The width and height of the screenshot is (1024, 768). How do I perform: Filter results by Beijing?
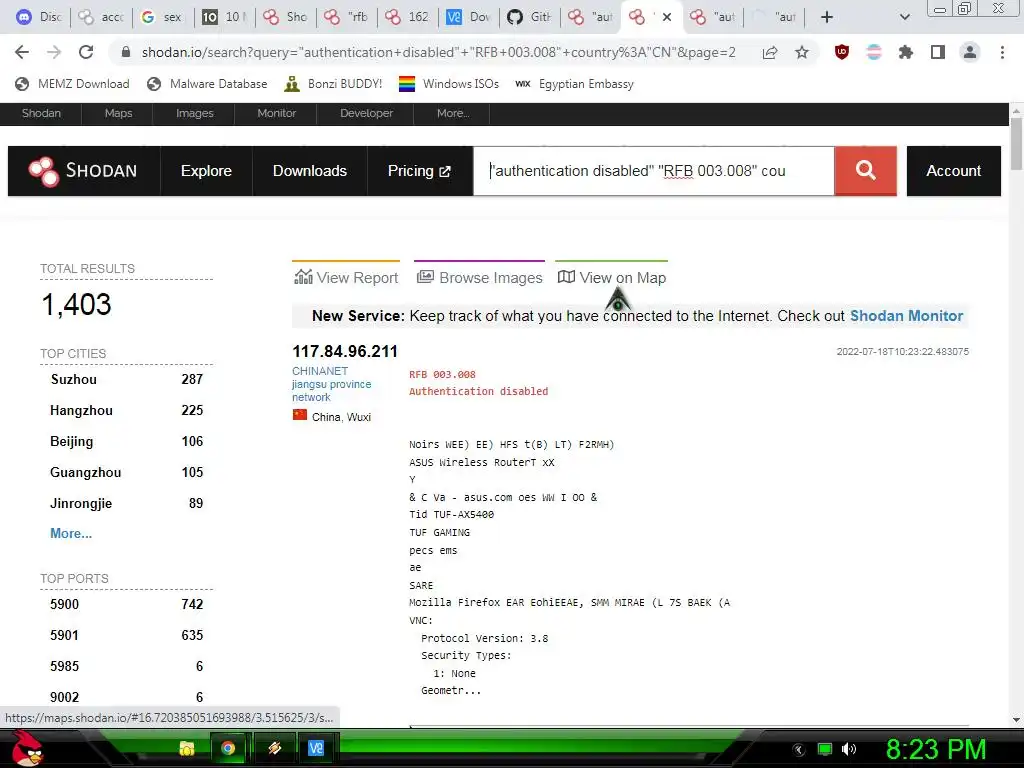[71, 441]
